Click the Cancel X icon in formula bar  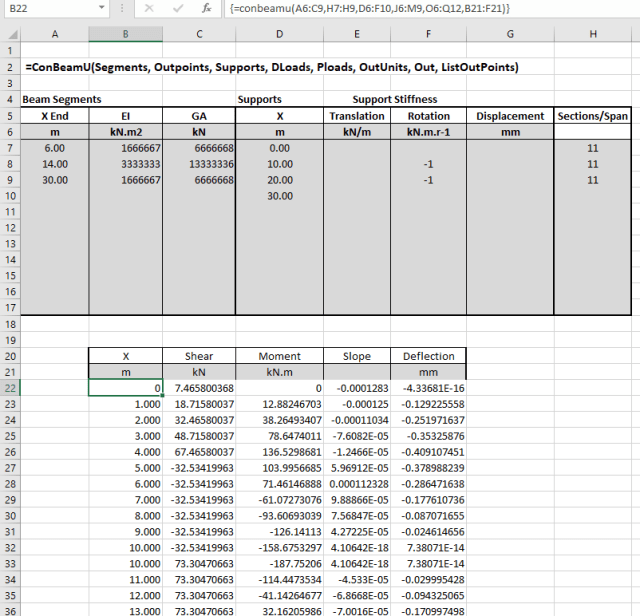(148, 8)
